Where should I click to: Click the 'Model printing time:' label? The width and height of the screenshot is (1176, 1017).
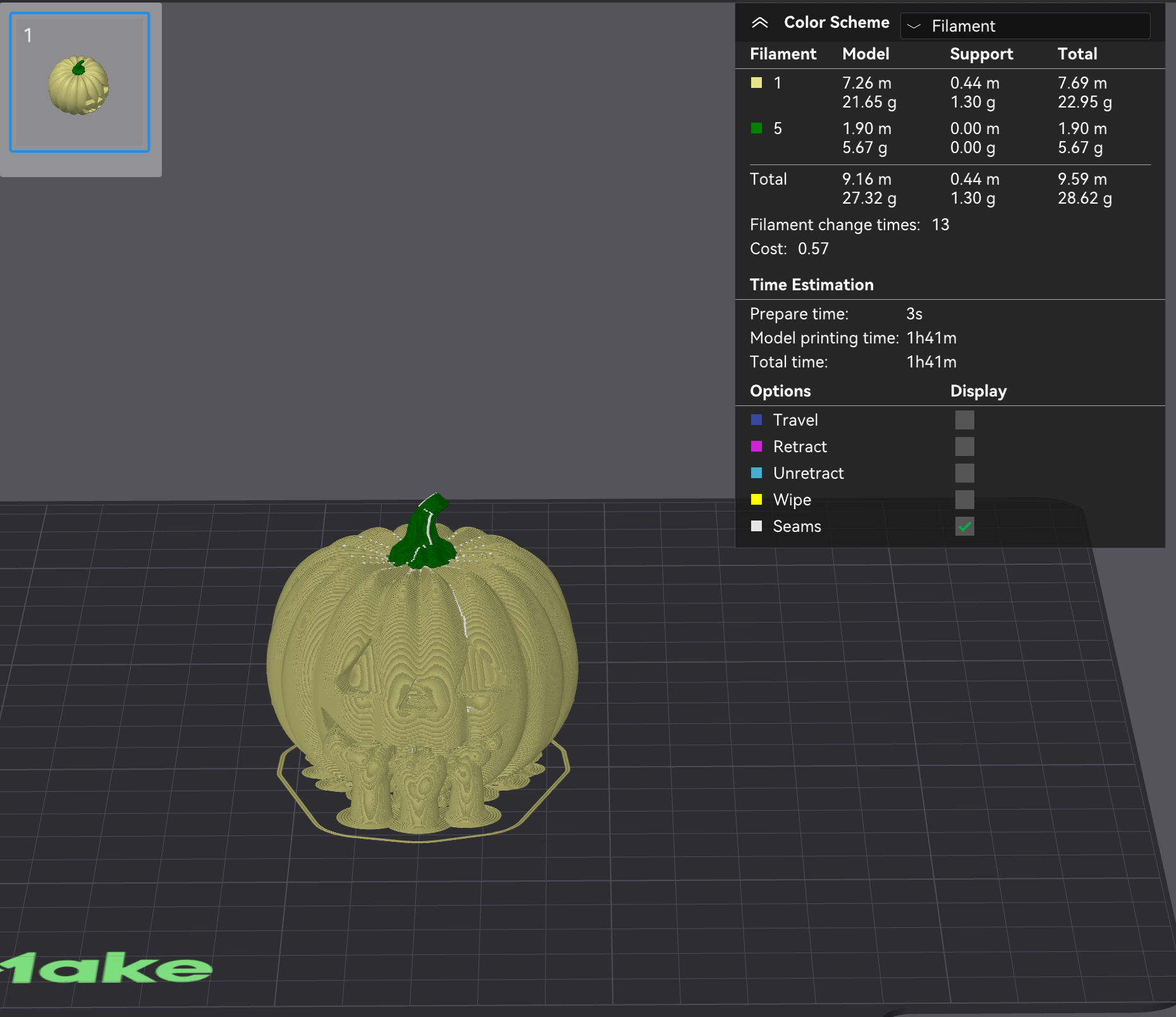coord(824,338)
